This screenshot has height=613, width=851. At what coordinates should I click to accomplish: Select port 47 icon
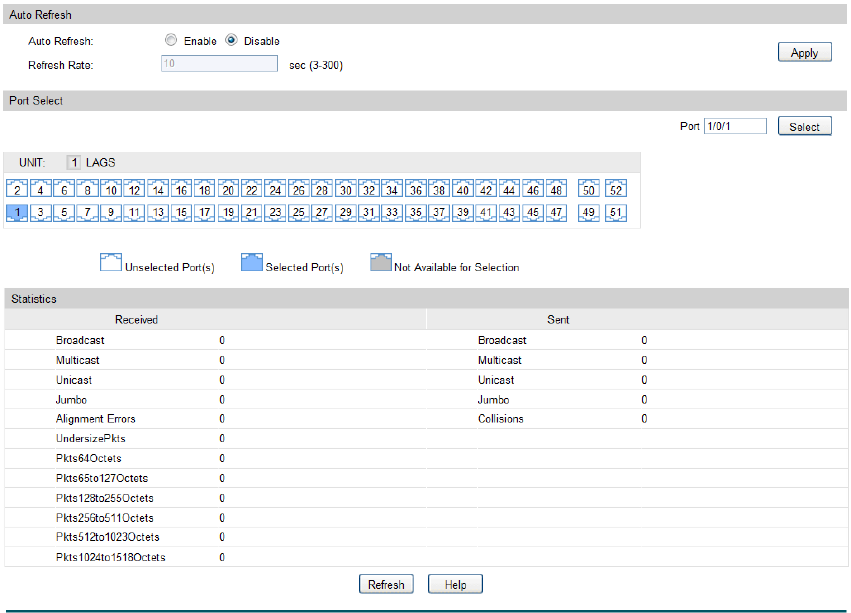click(x=556, y=212)
